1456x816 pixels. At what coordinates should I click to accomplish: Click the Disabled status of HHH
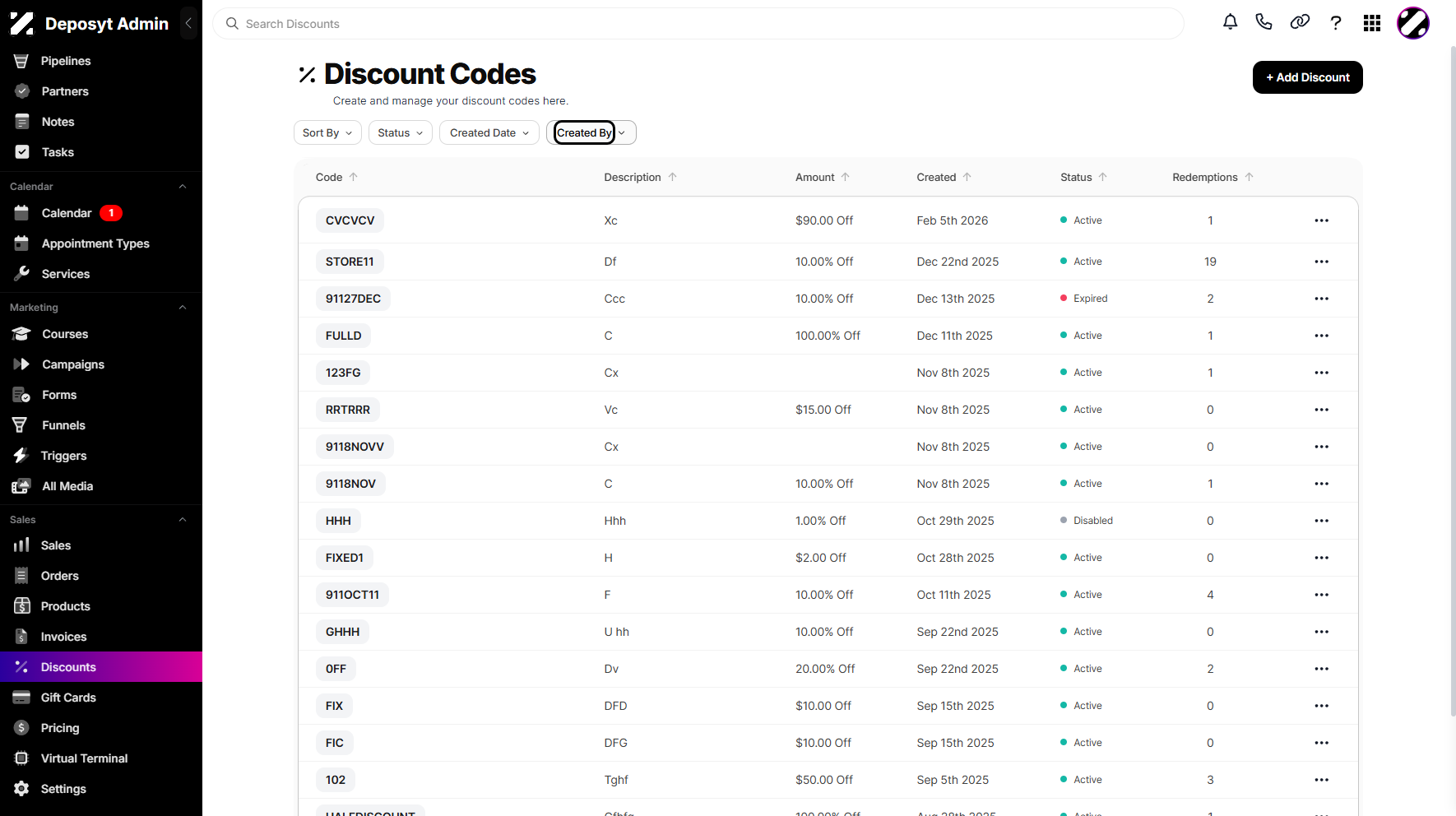[1087, 521]
